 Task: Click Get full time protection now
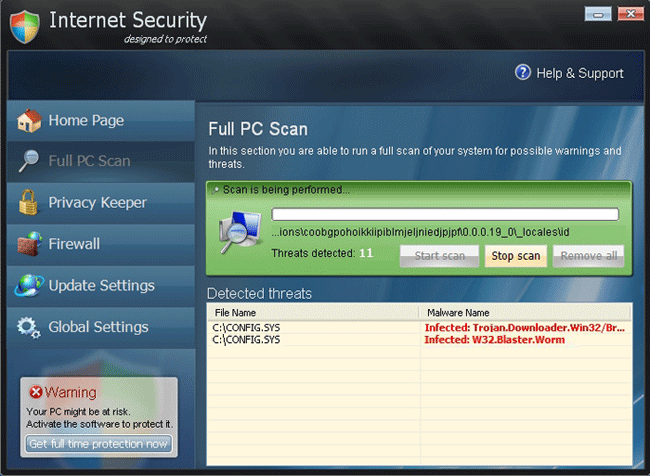pos(98,444)
